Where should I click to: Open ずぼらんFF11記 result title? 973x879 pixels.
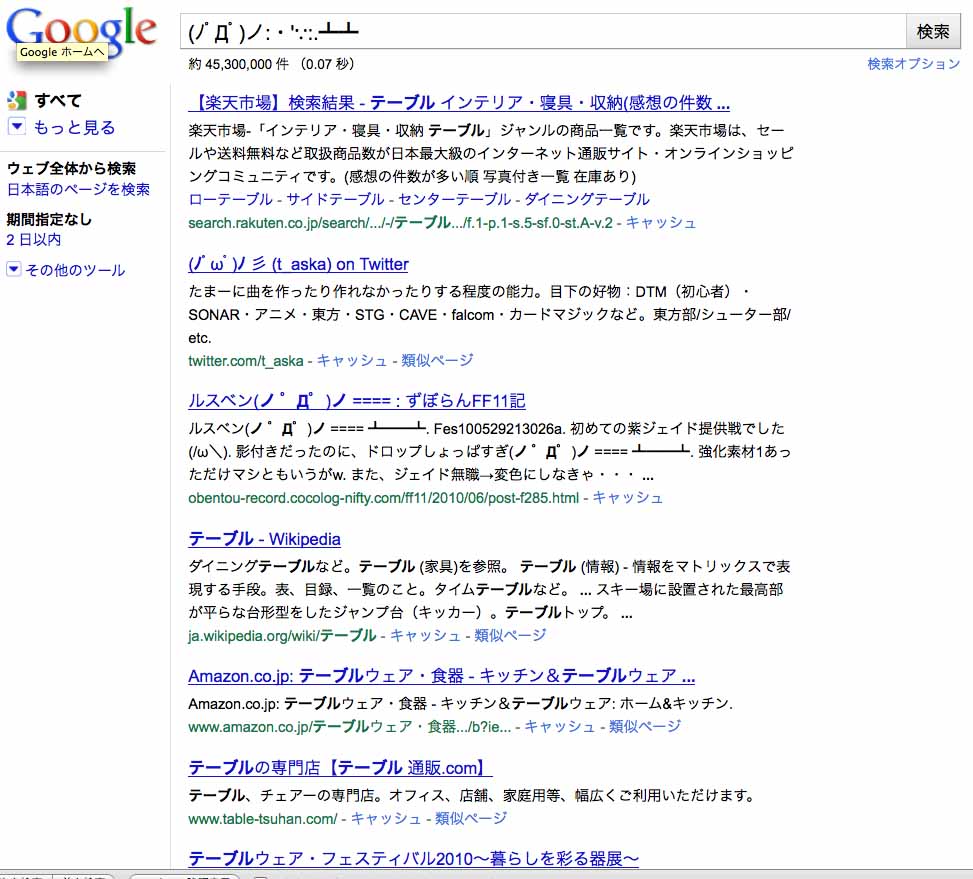point(357,401)
